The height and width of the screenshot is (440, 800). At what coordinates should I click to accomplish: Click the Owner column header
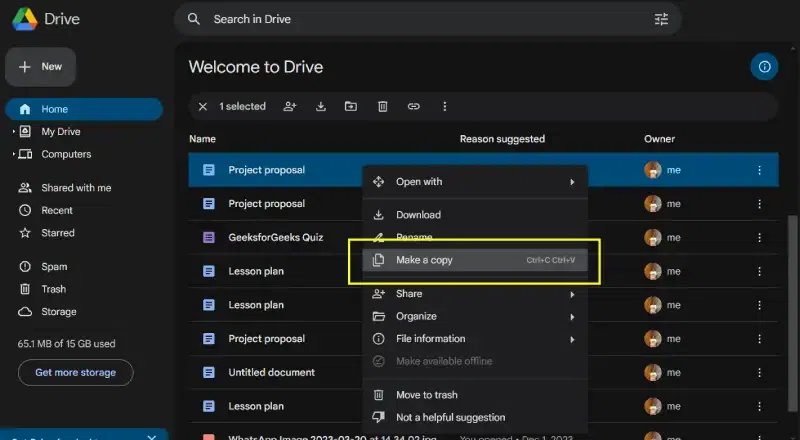[659, 139]
